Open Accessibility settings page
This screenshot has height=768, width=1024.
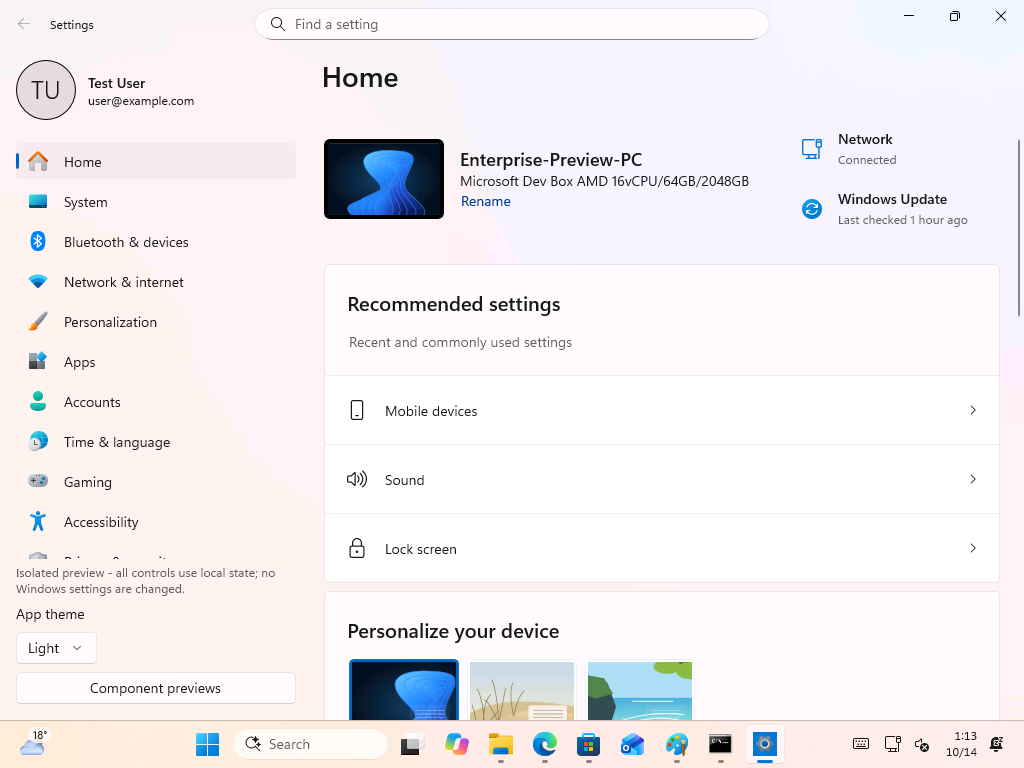pos(155,522)
